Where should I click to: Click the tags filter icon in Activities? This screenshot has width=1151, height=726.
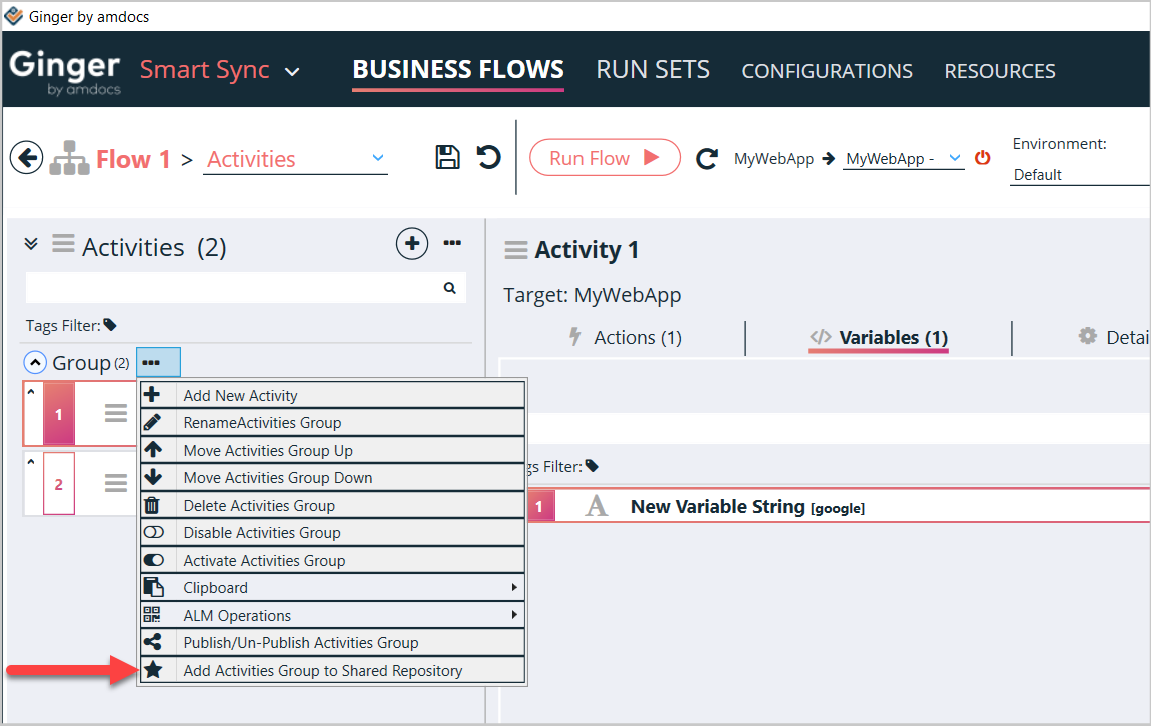pyautogui.click(x=110, y=325)
